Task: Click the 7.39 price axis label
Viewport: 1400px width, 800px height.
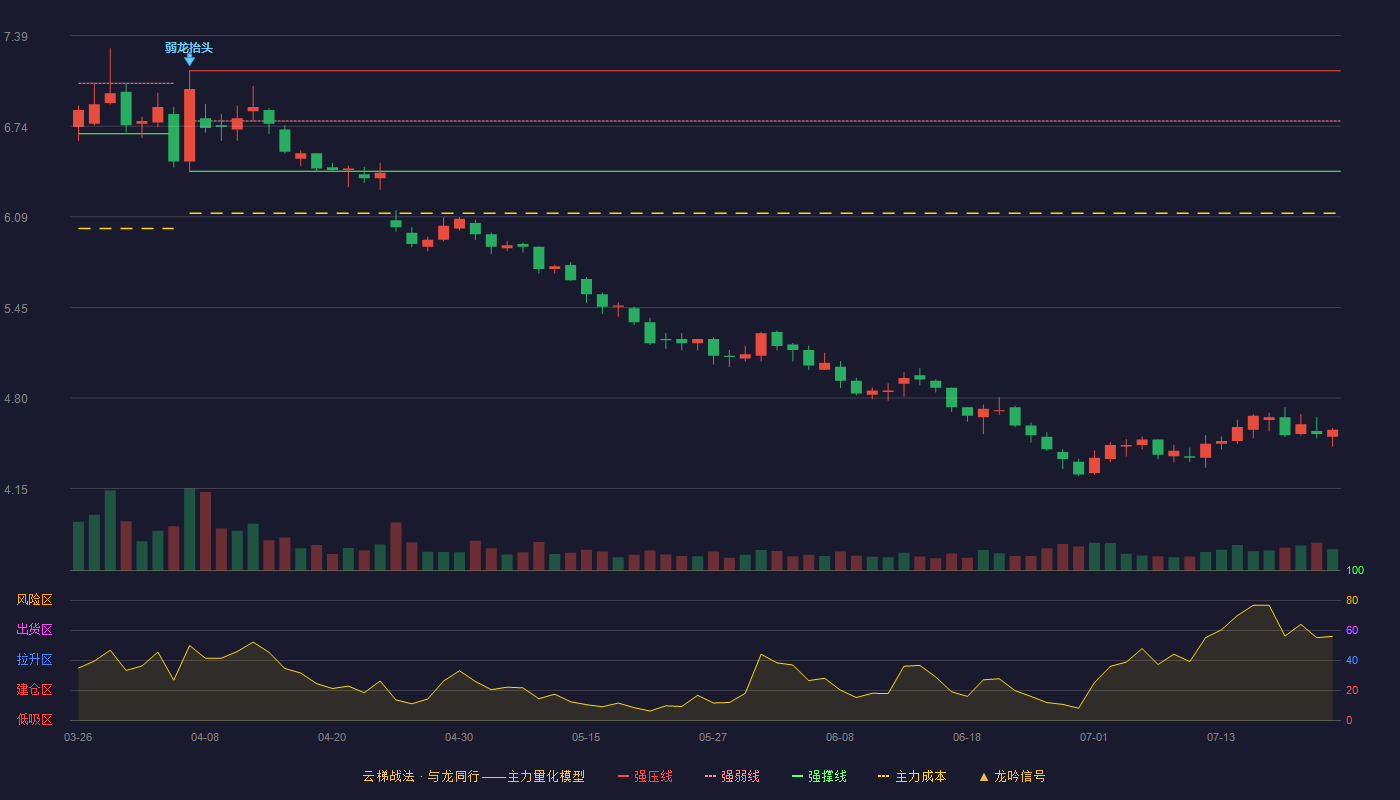Action: (16, 37)
